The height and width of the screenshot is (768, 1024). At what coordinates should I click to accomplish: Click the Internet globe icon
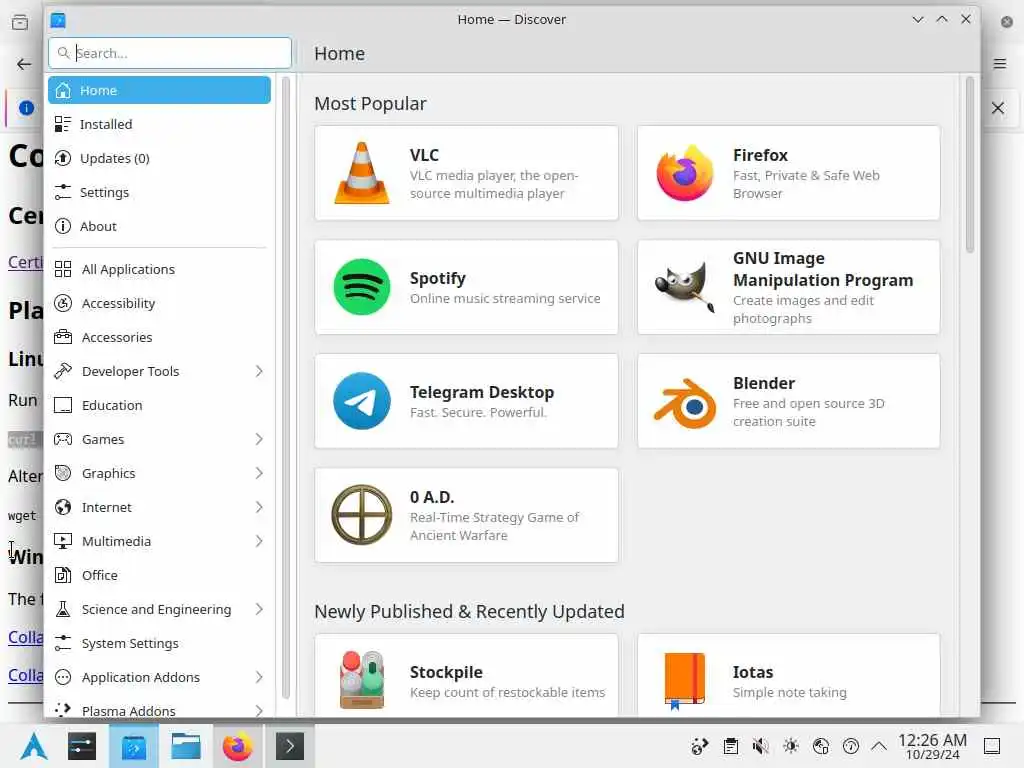63,507
